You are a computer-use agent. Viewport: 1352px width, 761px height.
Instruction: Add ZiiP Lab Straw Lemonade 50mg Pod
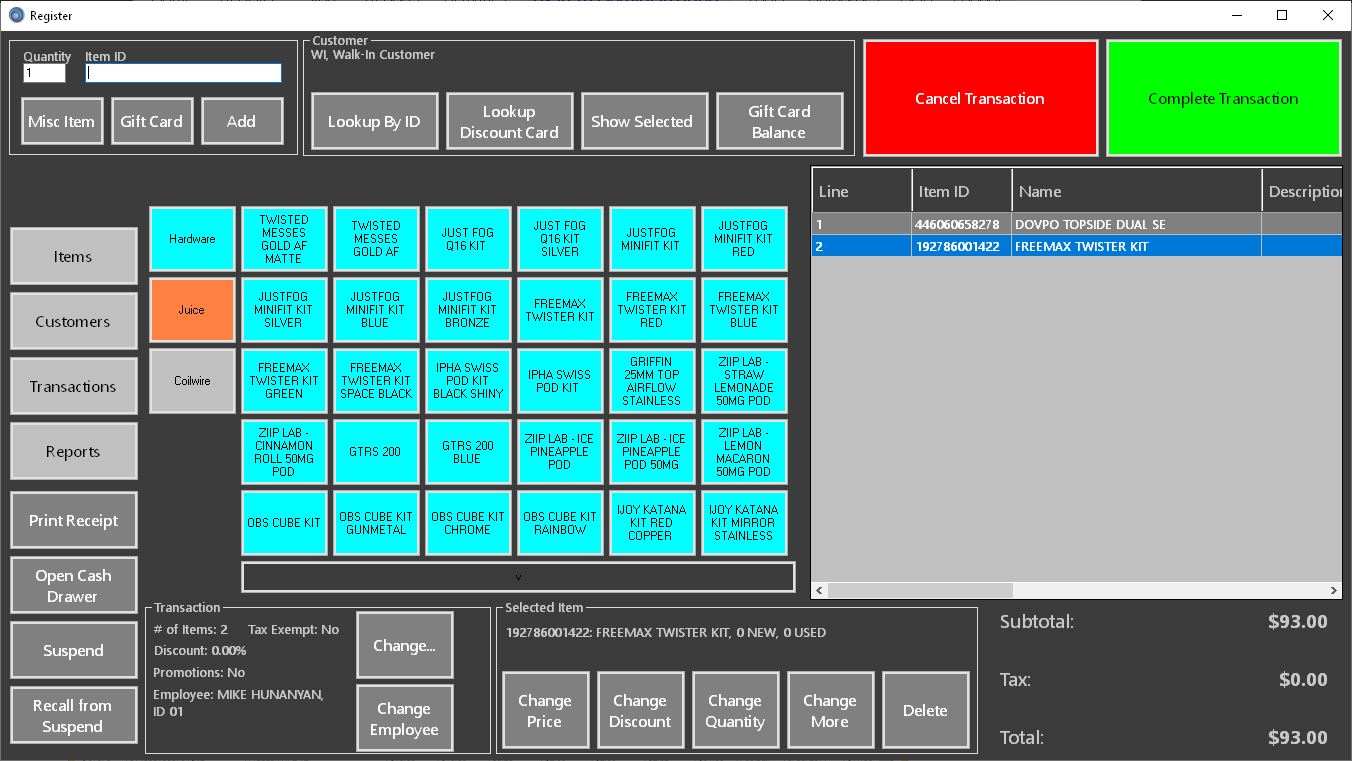(x=744, y=381)
